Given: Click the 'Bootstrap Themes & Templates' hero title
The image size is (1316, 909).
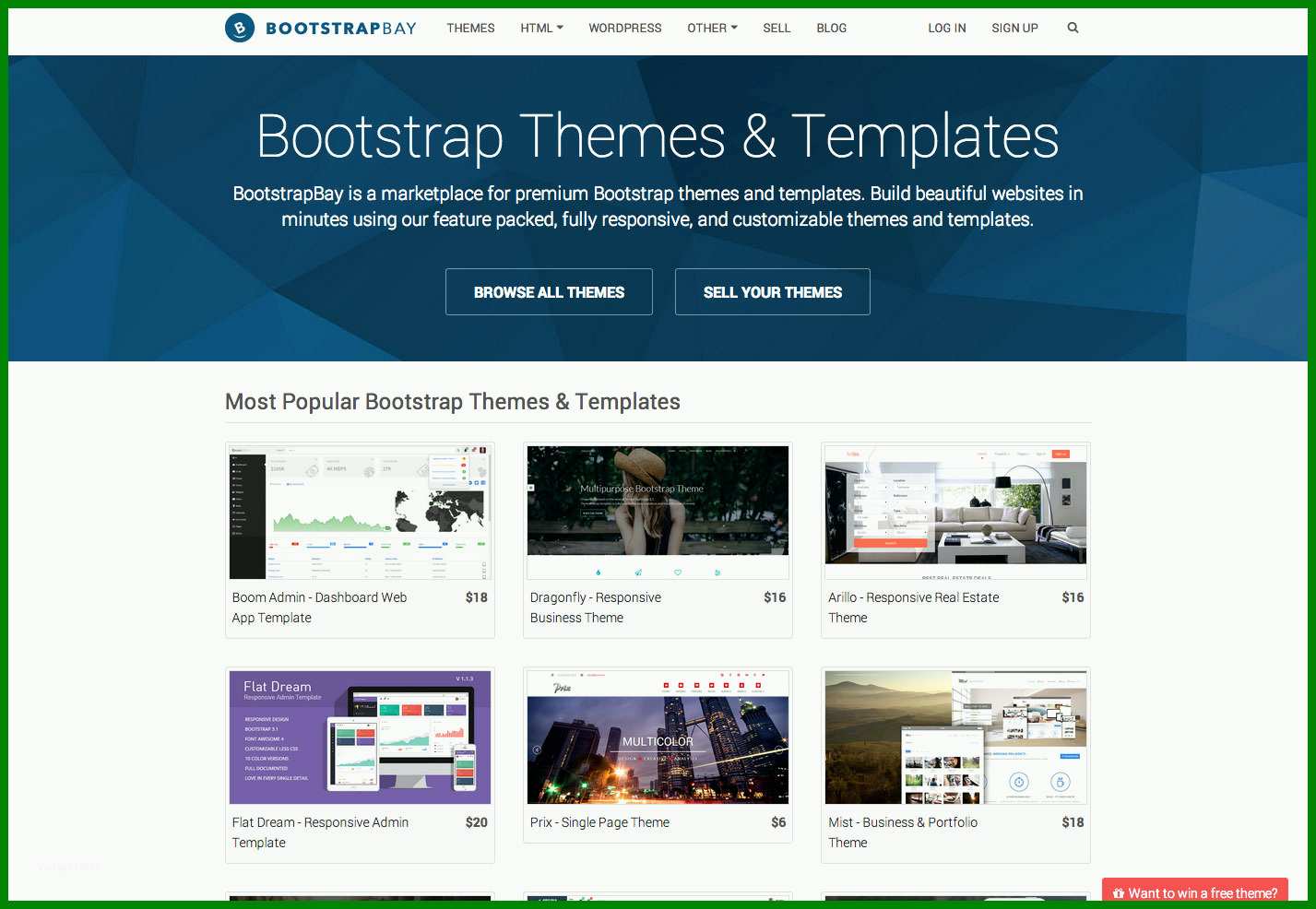Looking at the screenshot, I should 658,136.
